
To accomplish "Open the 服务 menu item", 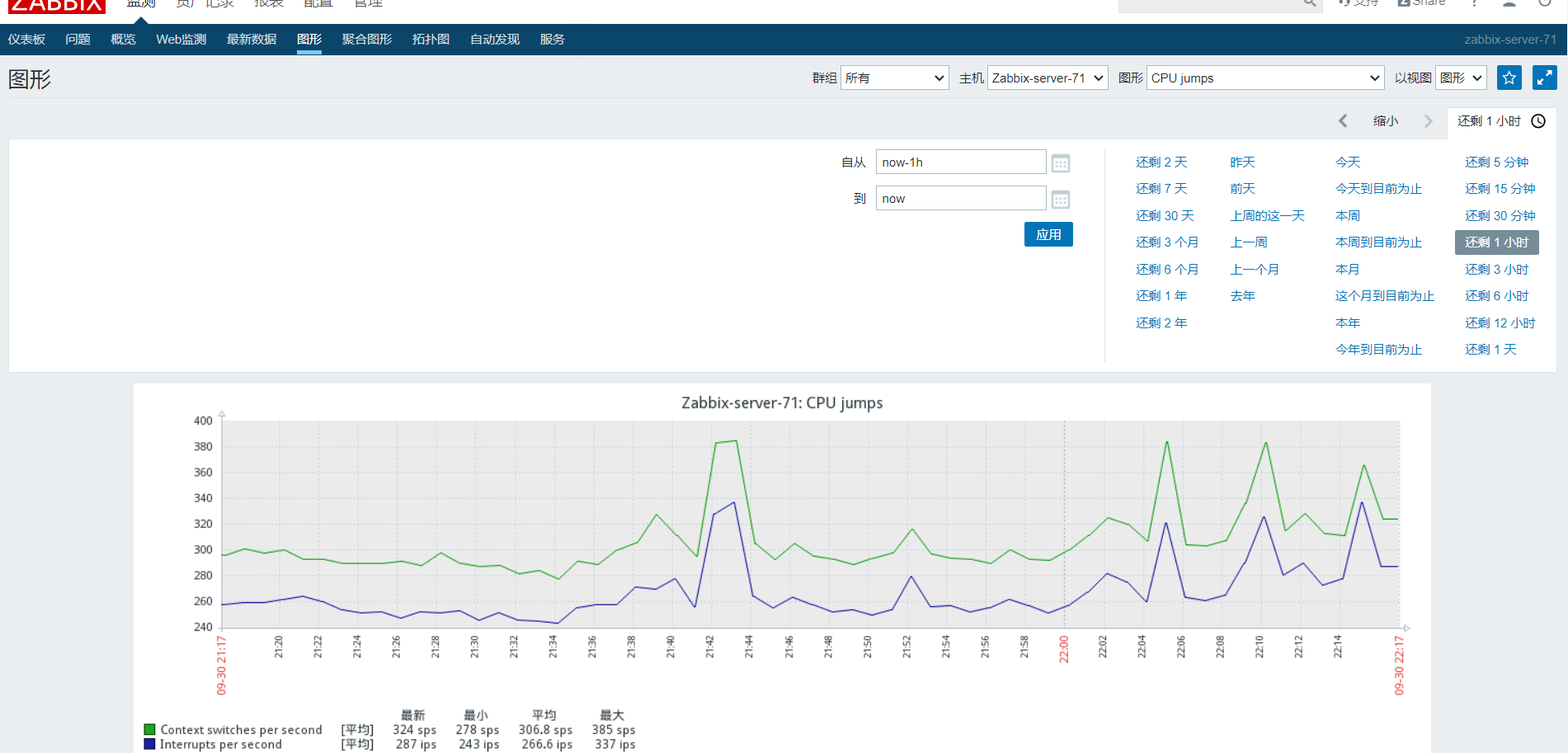I will (x=552, y=40).
